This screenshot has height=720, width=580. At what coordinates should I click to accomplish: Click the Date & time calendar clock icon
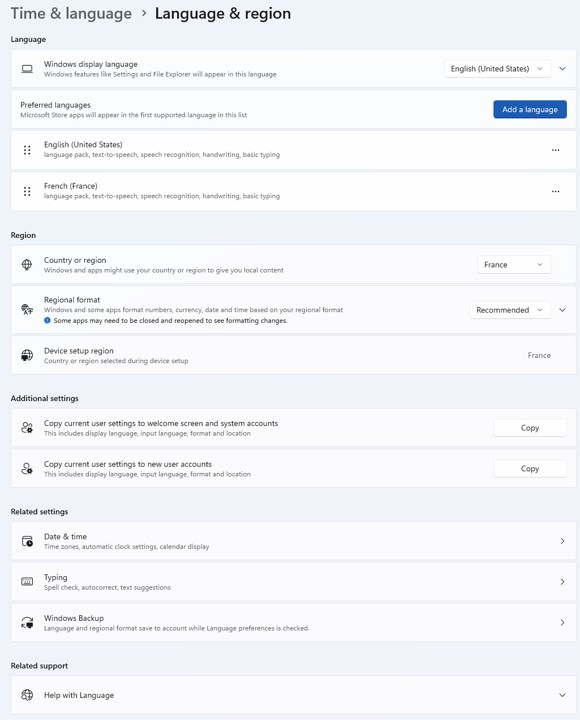click(x=27, y=541)
